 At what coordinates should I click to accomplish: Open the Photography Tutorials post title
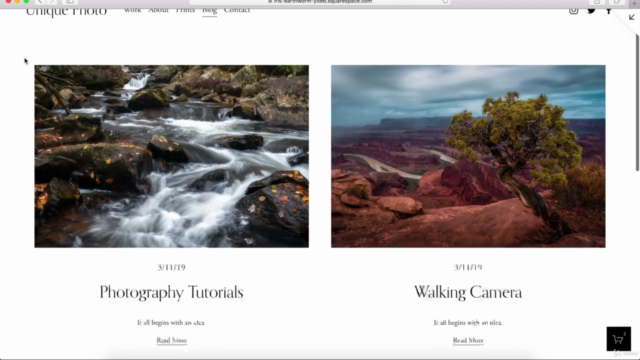(171, 292)
